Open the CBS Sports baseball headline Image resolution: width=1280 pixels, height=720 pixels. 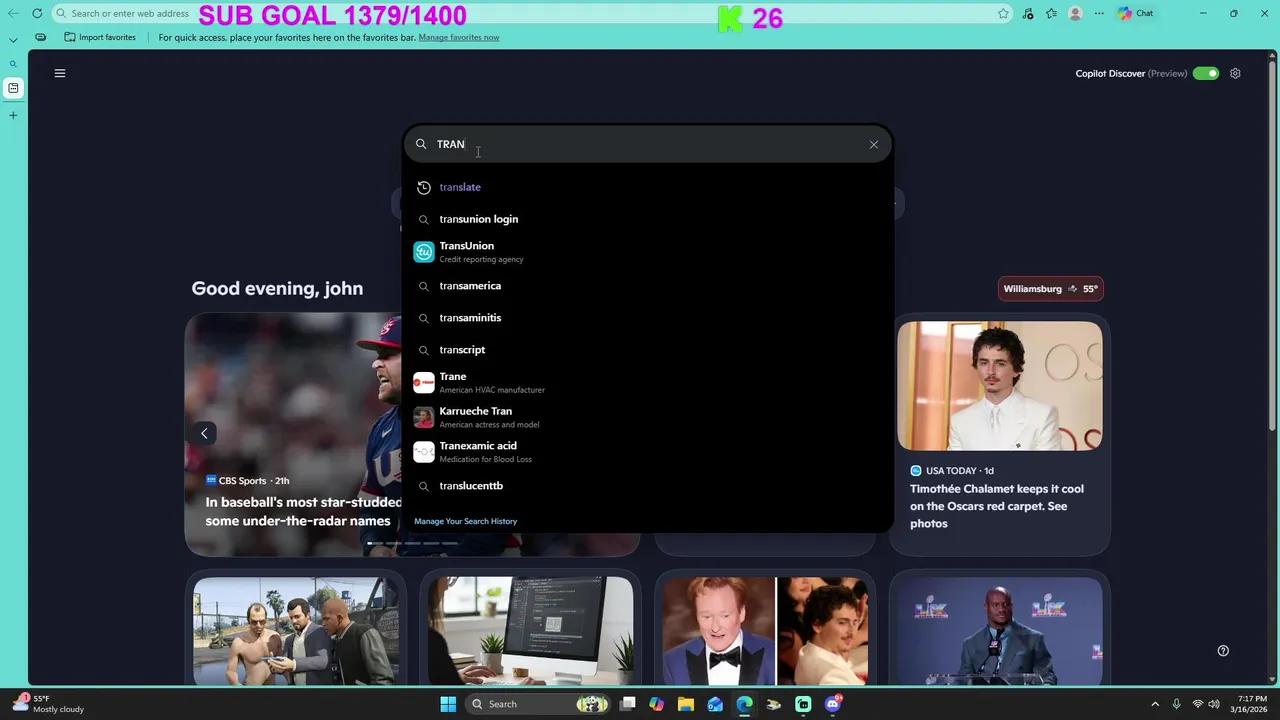304,511
